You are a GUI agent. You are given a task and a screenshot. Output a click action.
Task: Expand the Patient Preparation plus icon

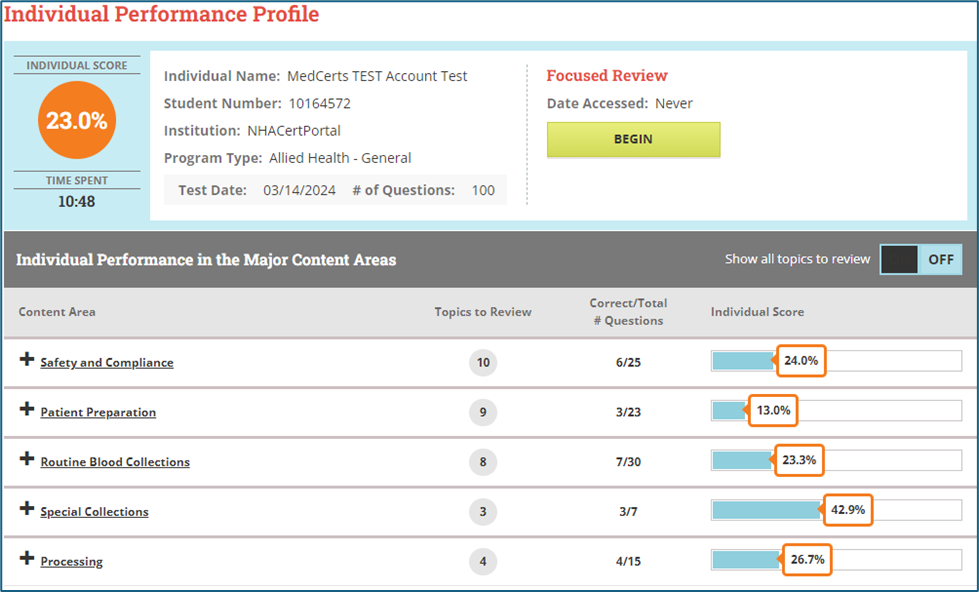pyautogui.click(x=27, y=410)
